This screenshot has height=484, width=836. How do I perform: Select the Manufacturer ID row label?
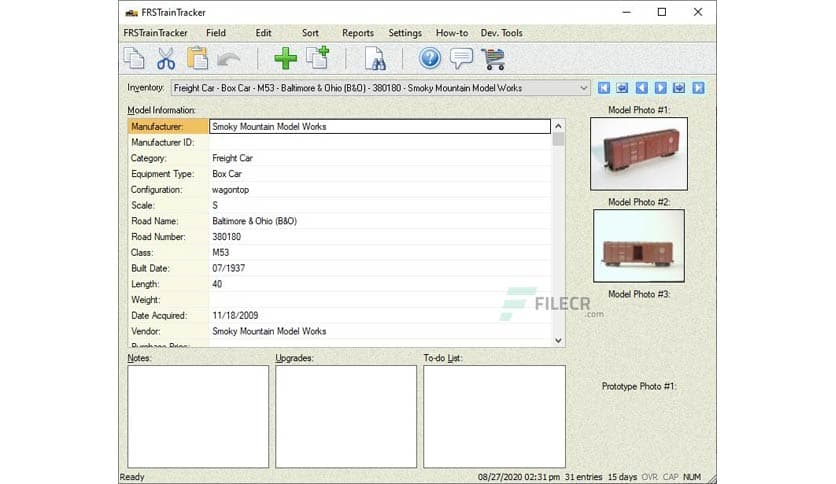click(x=163, y=142)
